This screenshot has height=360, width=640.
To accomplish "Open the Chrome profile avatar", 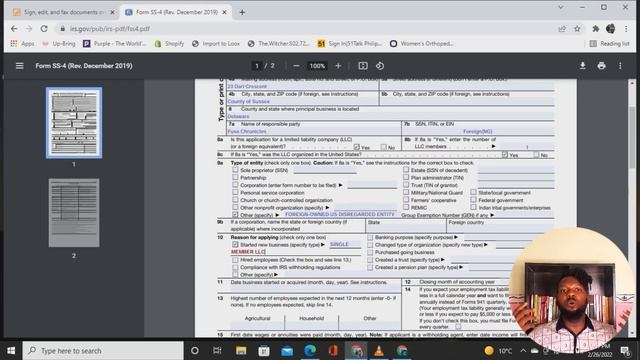I will coord(611,29).
